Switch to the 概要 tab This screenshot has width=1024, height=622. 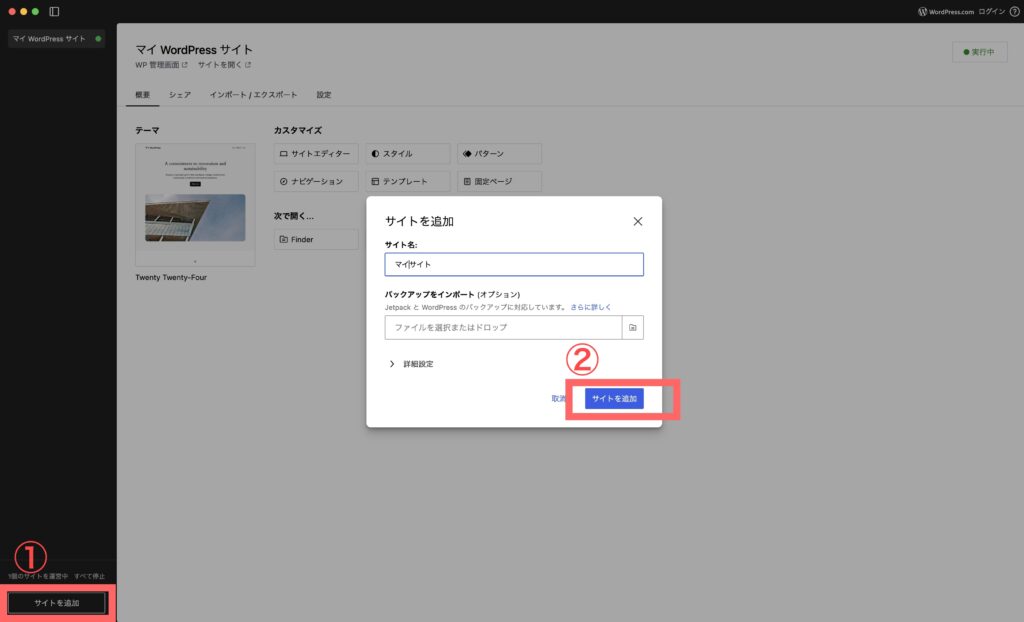coord(142,95)
